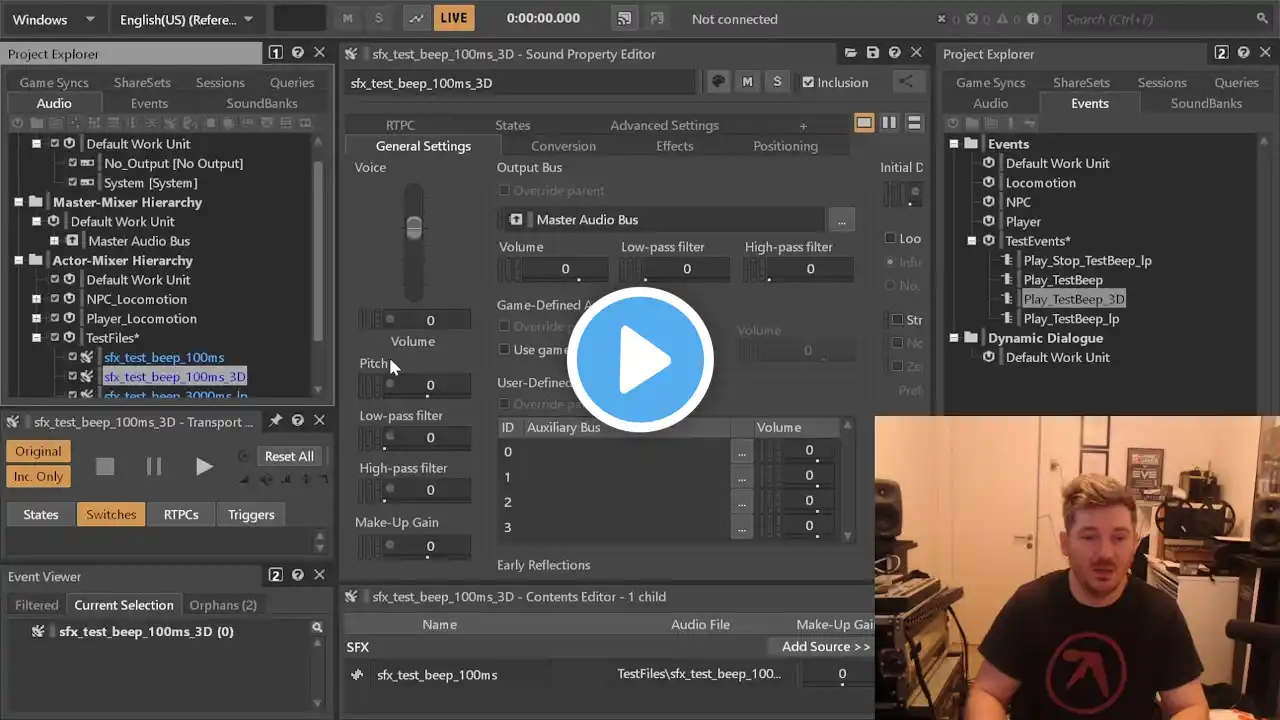Mute the sound with the M button
This screenshot has width=1280, height=720.
pyautogui.click(x=747, y=82)
